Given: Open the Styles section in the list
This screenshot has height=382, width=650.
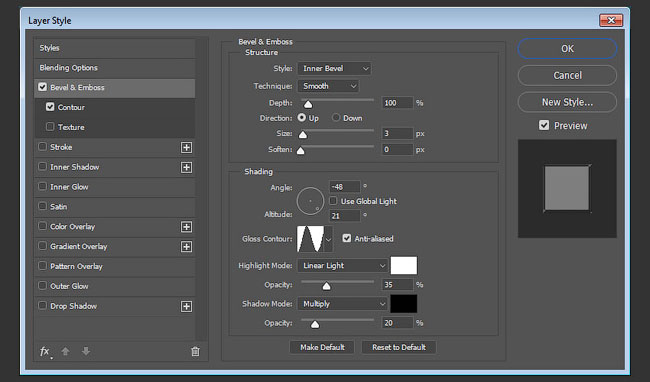Looking at the screenshot, I should 114,48.
